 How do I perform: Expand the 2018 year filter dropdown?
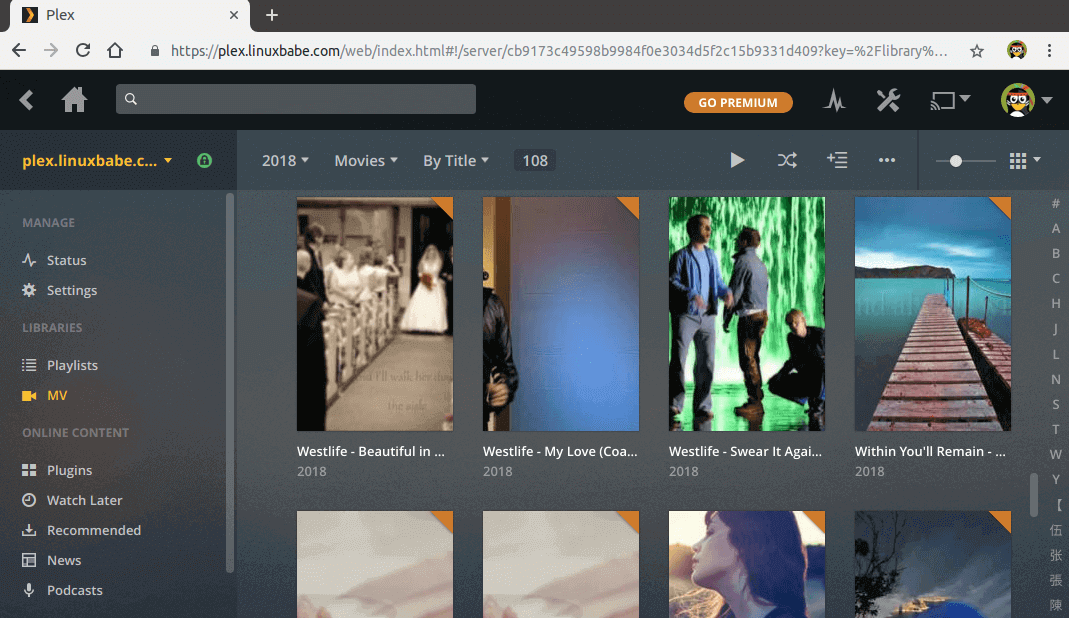tap(285, 160)
